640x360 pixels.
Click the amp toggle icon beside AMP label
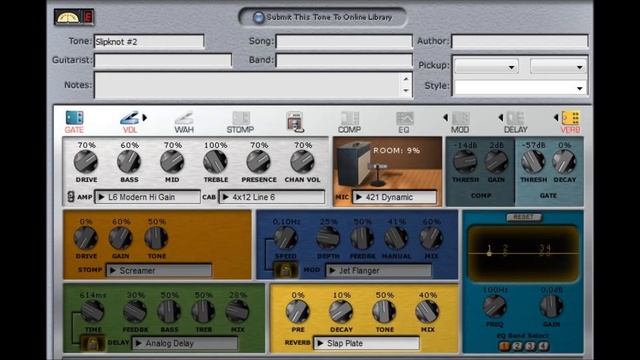point(71,197)
